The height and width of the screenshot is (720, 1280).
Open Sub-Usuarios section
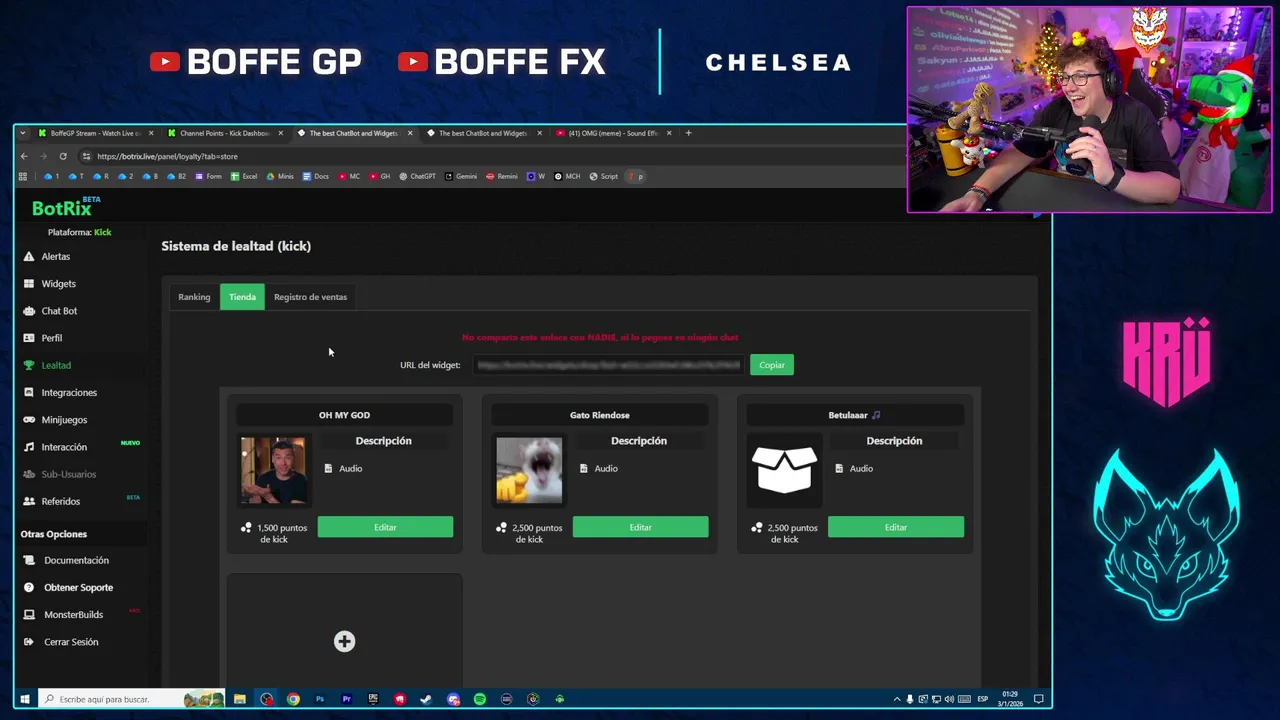pyautogui.click(x=68, y=474)
